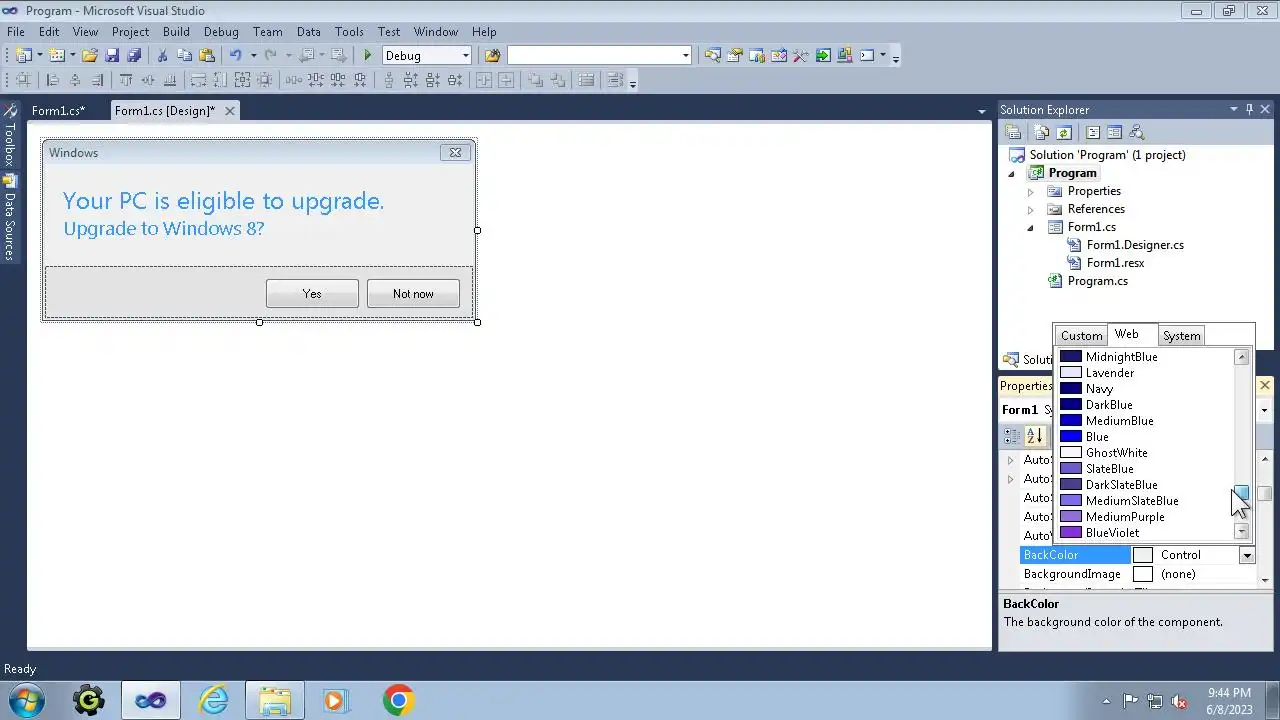Close the Form1.cs [Design] tab
This screenshot has width=1280, height=720.
tap(229, 111)
